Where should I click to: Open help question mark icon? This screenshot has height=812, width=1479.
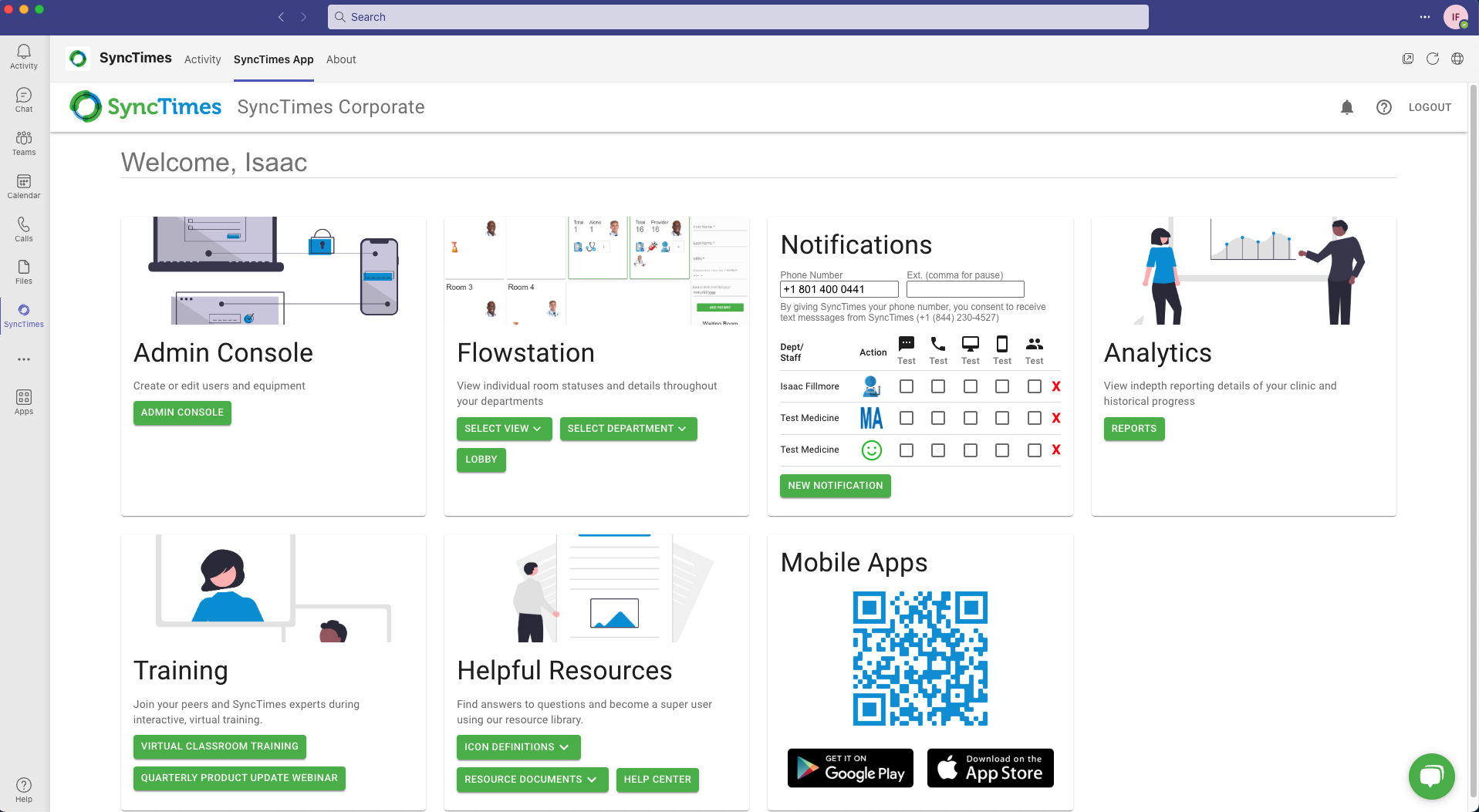(x=1384, y=107)
